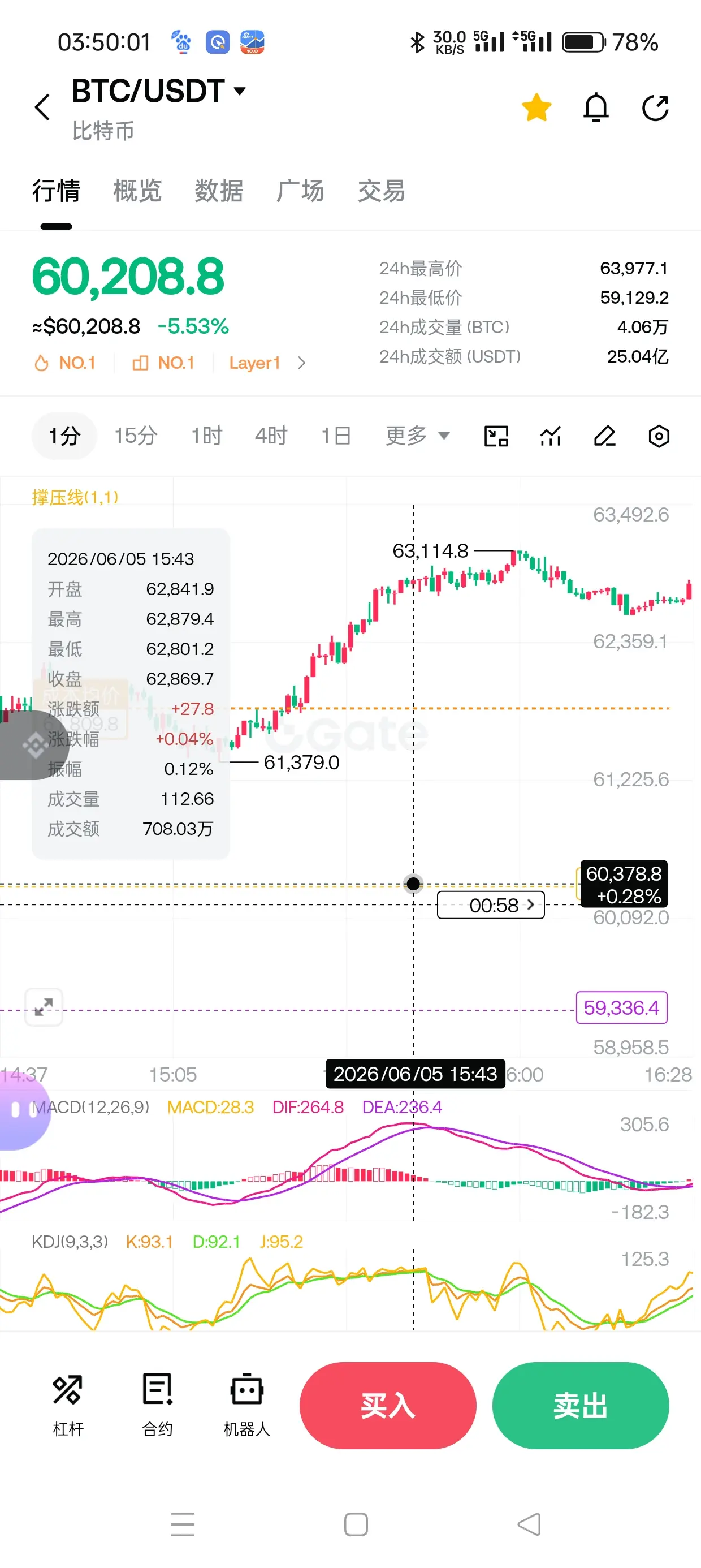Tap the 00:58 countdown button
Screen dimensions: 701x1568
tap(491, 905)
